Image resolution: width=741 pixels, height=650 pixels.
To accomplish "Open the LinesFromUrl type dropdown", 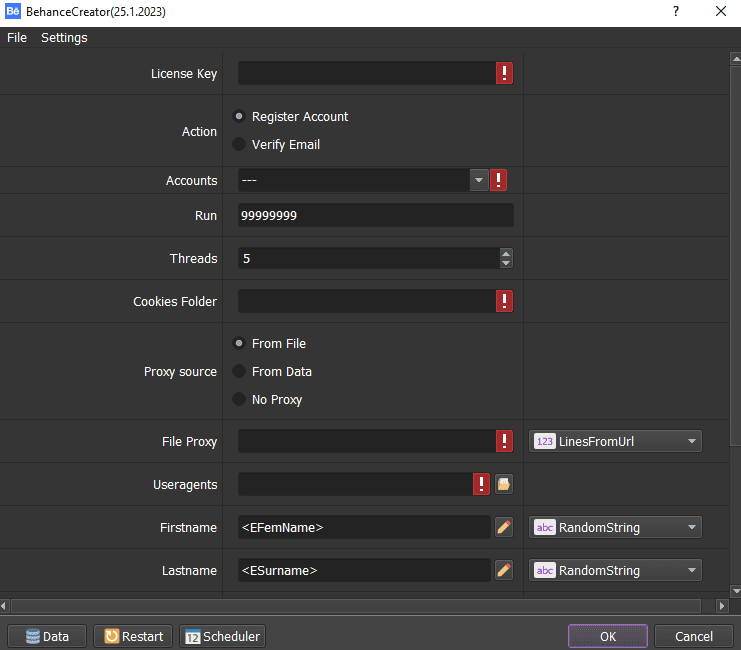I will [x=615, y=442].
